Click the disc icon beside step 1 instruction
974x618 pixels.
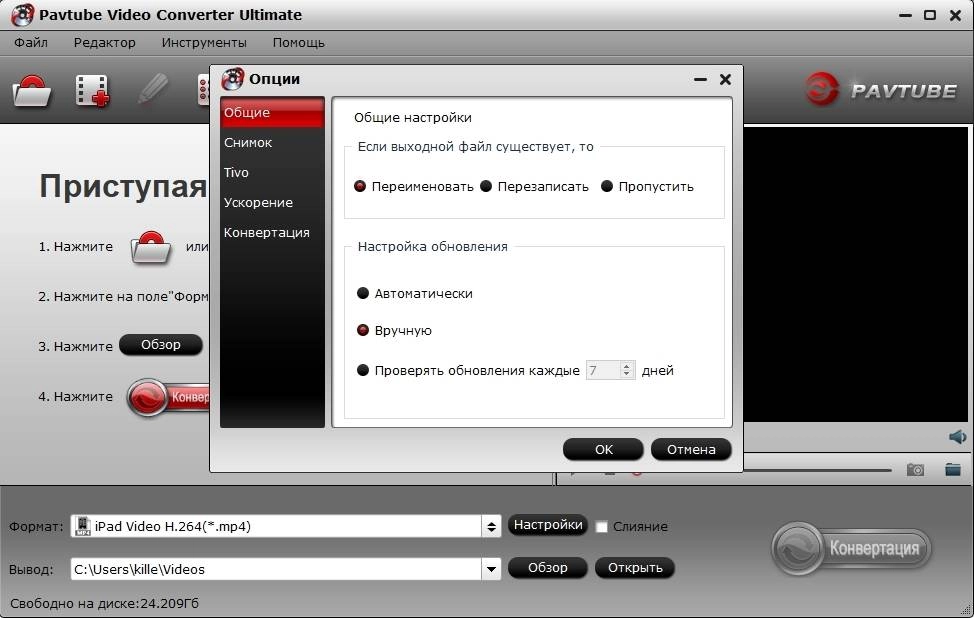pyautogui.click(x=150, y=247)
